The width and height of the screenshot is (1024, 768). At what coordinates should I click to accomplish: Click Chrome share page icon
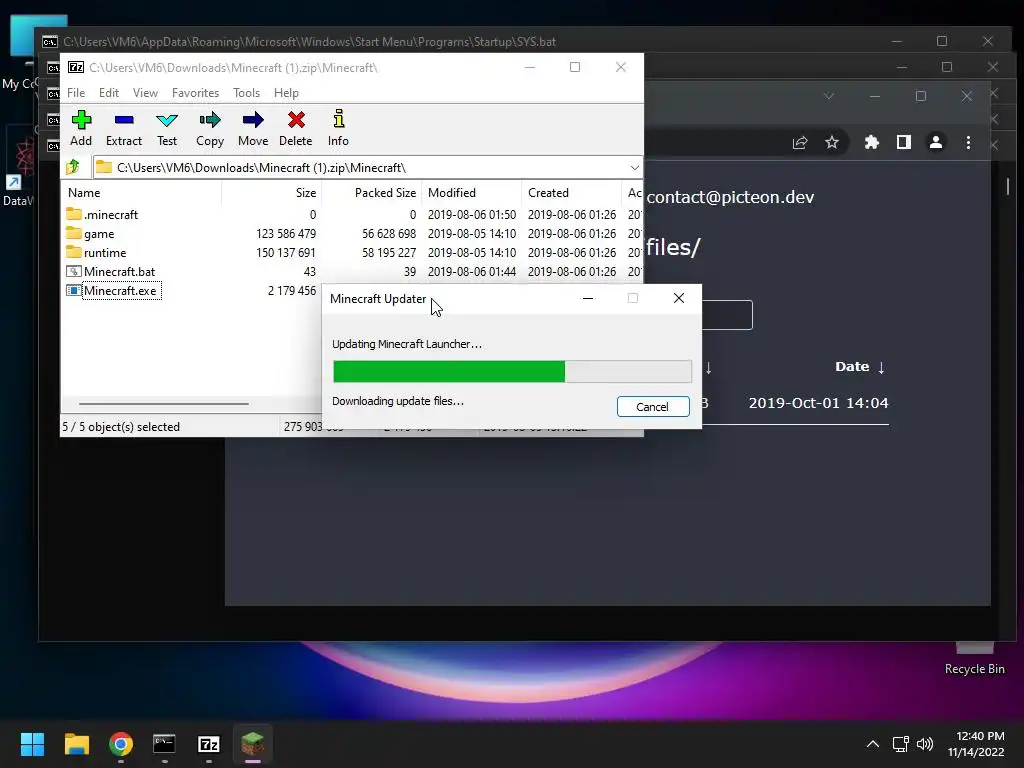pyautogui.click(x=800, y=142)
